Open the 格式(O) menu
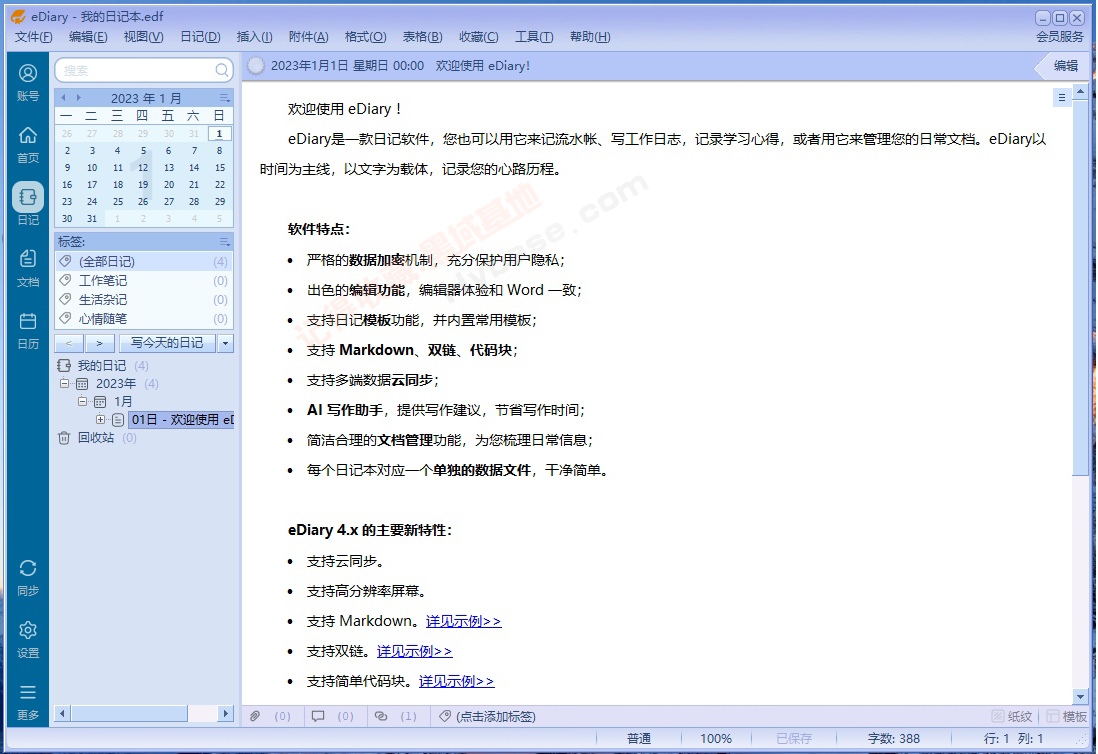The width and height of the screenshot is (1098, 754). [366, 36]
